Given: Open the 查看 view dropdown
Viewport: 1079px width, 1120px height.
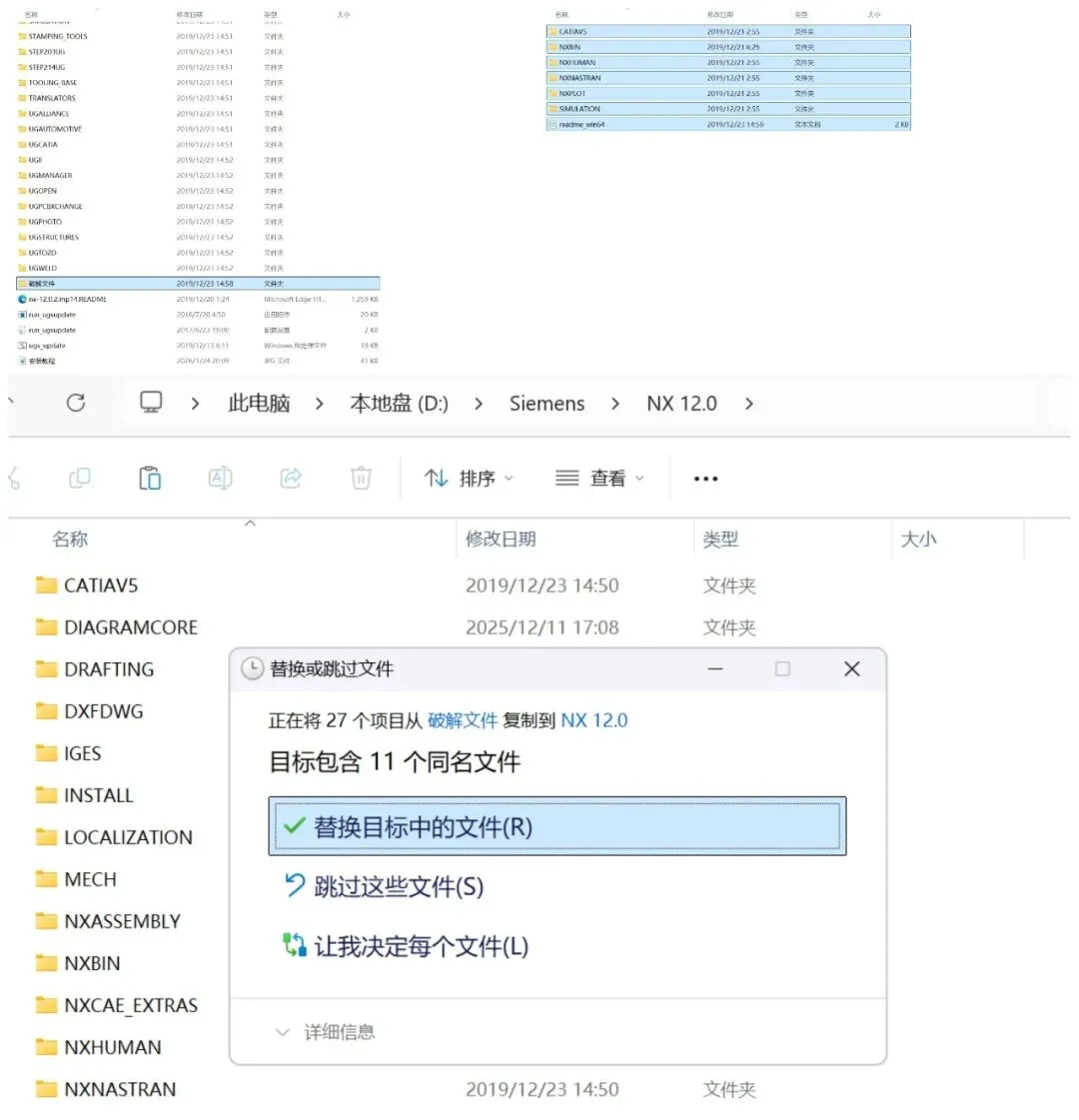Looking at the screenshot, I should (599, 478).
